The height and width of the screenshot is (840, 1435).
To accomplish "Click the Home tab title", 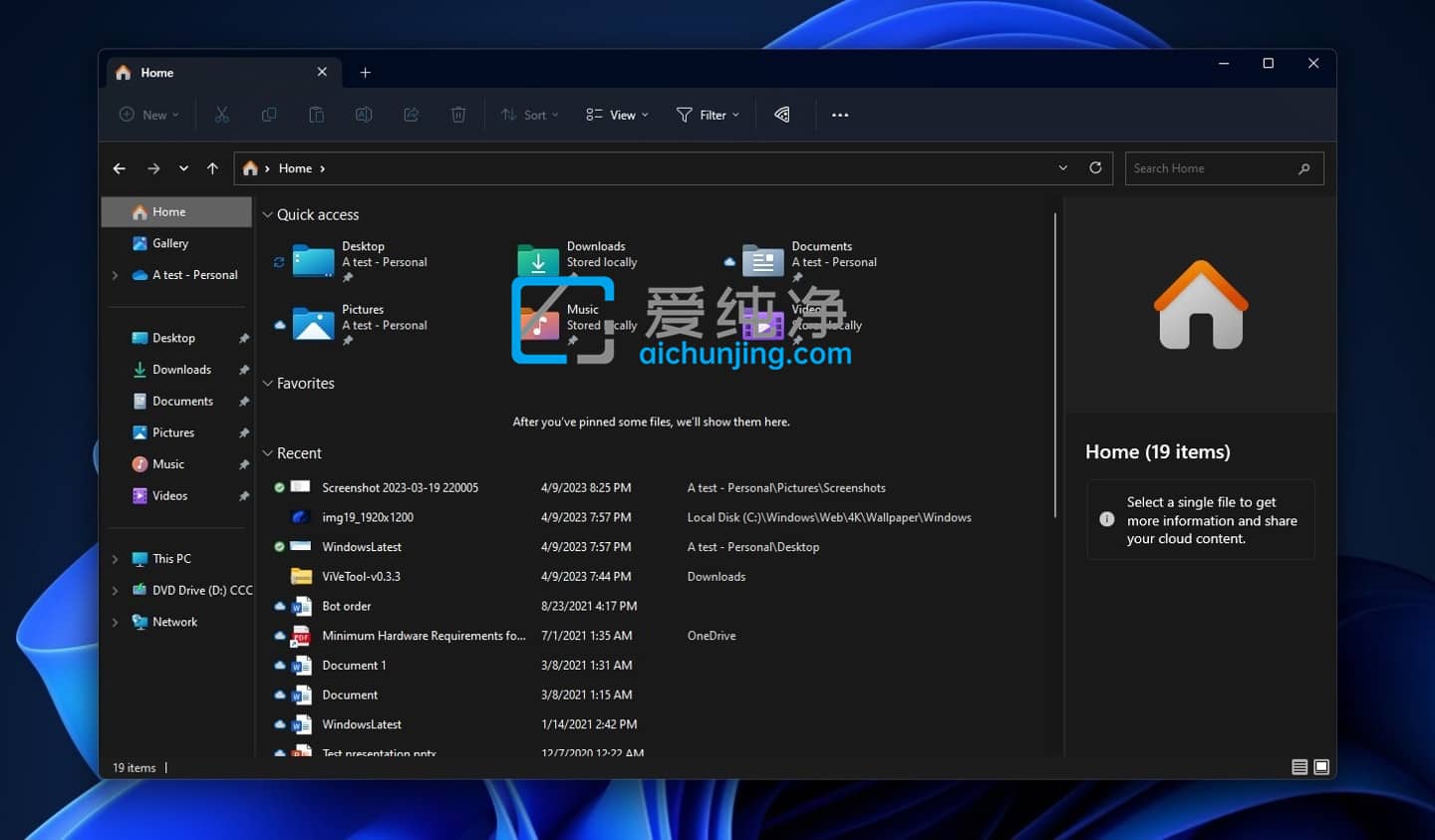I will 157,73.
